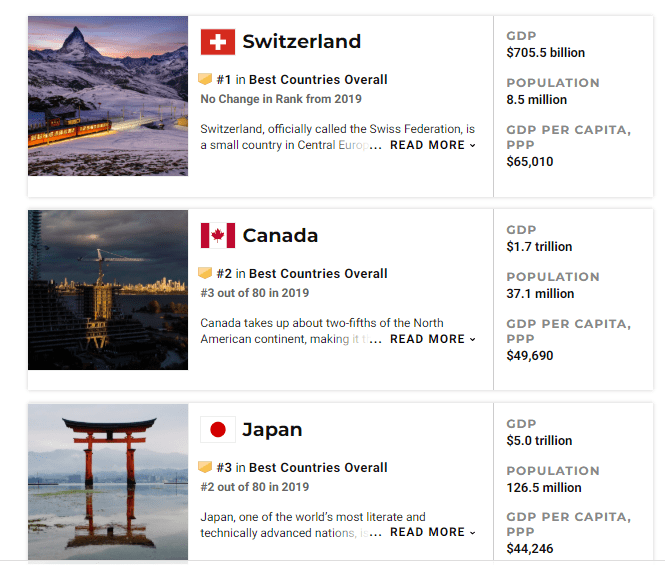The image size is (665, 565).
Task: Click the Matterhorn train photo thumbnail
Action: click(x=108, y=96)
